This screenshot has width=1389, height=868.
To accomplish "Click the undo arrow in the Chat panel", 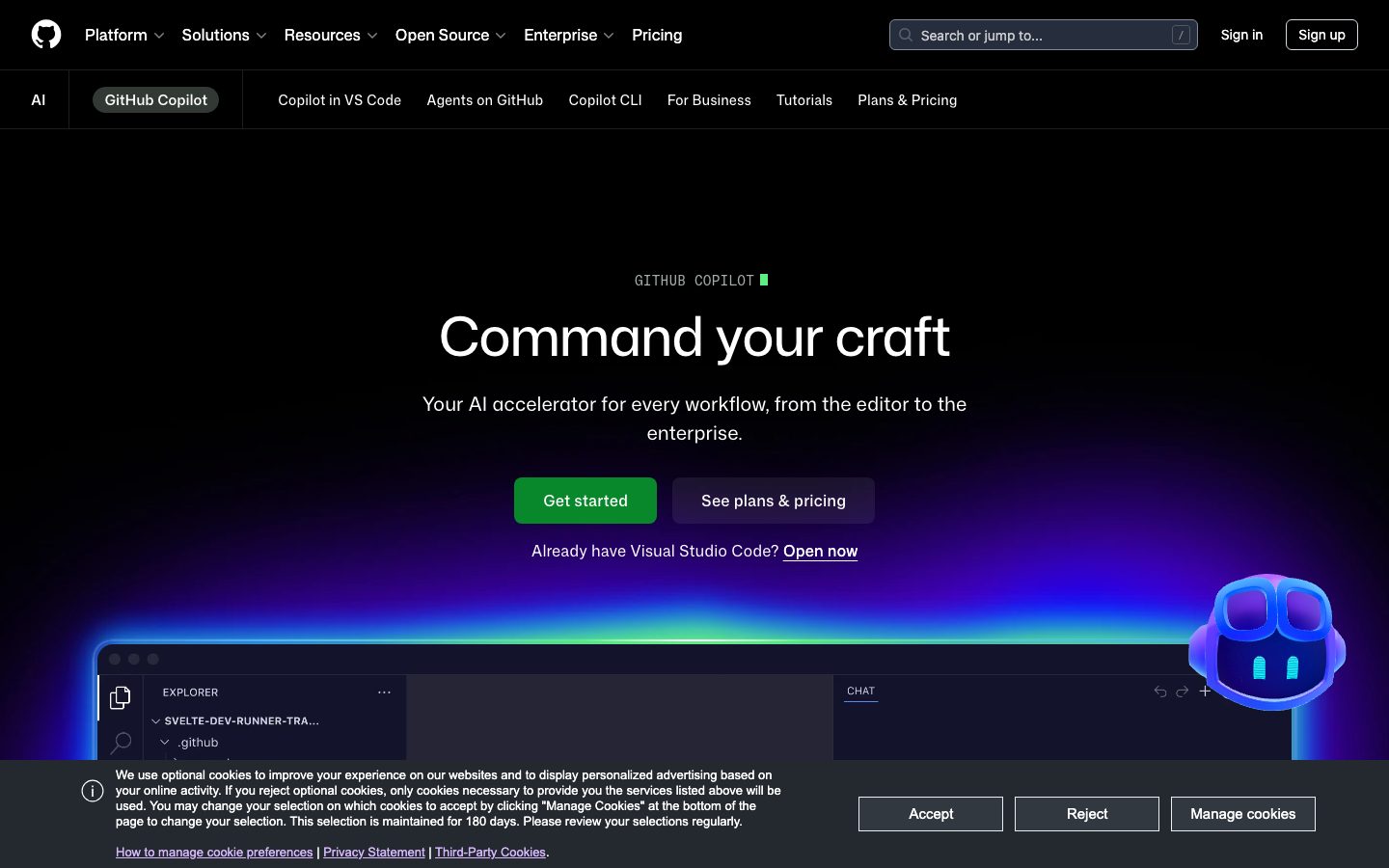I will click(1159, 692).
